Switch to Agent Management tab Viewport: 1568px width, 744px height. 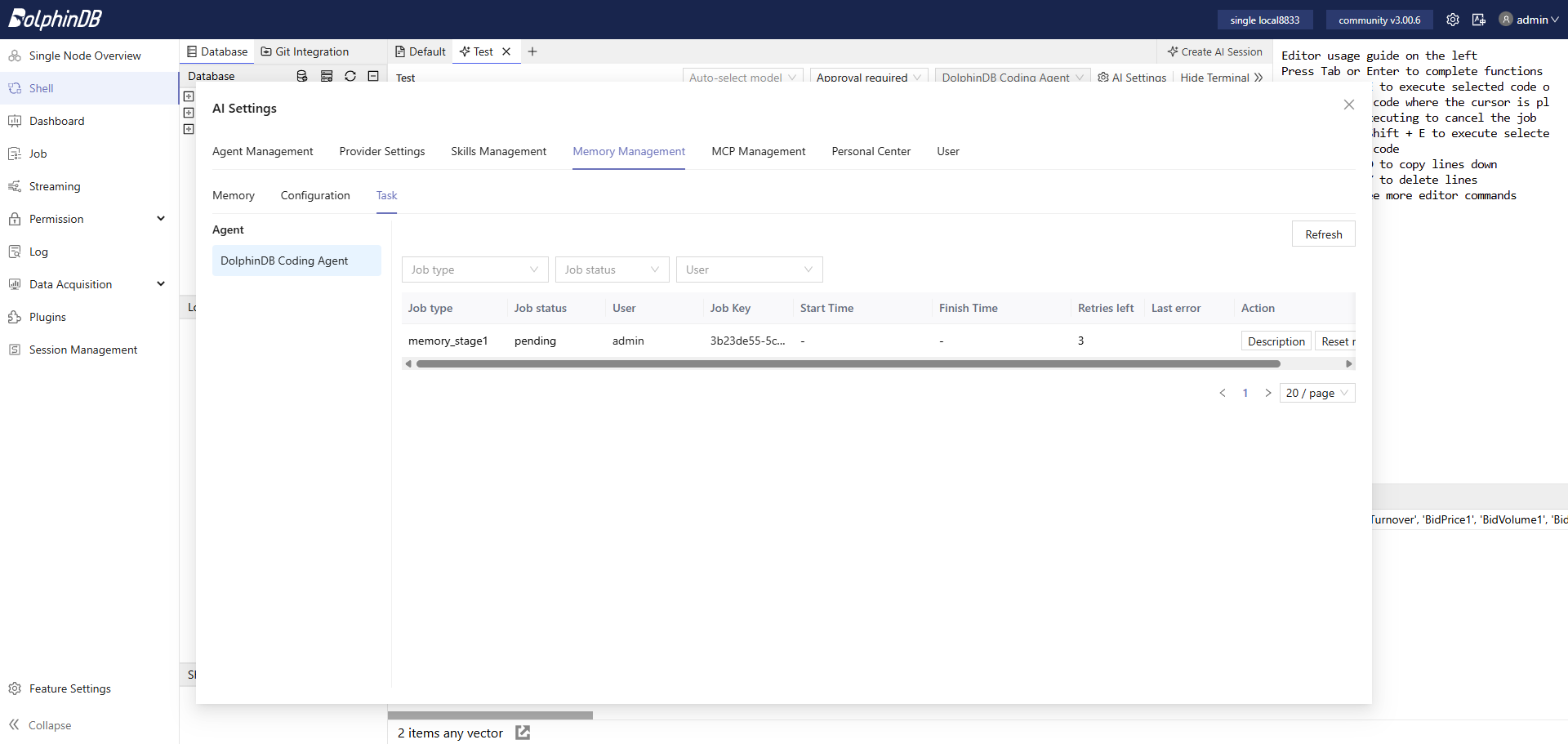coord(262,151)
